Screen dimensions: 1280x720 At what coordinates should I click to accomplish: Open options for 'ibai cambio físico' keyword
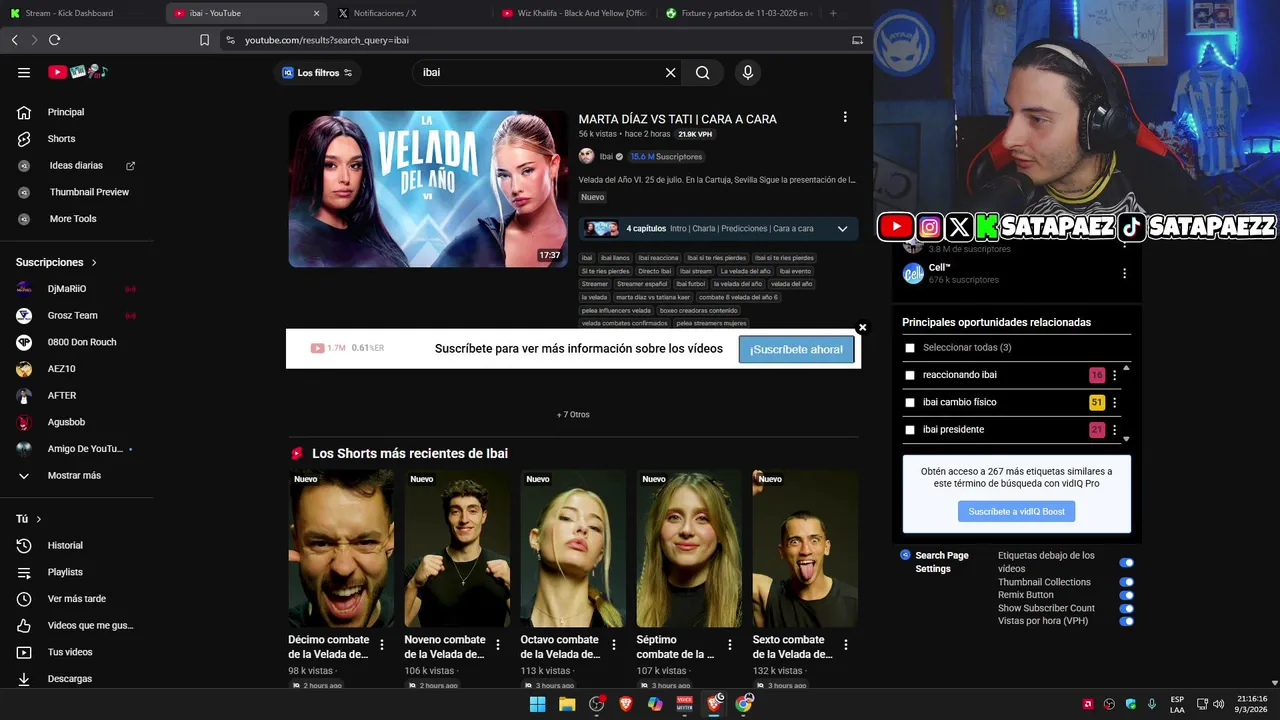click(1114, 402)
